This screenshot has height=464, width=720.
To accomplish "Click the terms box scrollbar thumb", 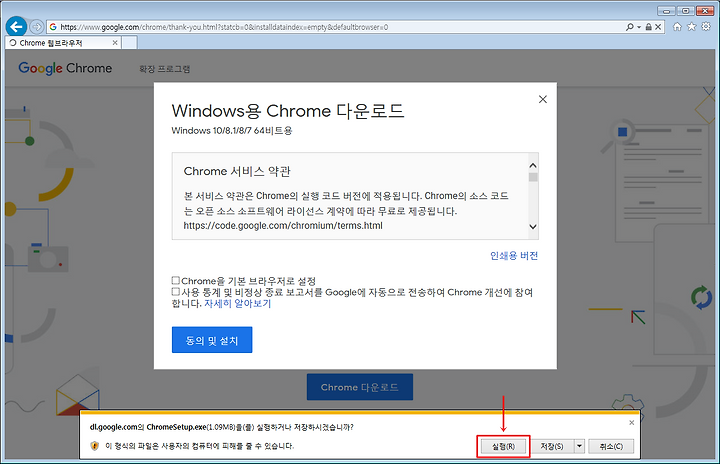I will click(533, 177).
